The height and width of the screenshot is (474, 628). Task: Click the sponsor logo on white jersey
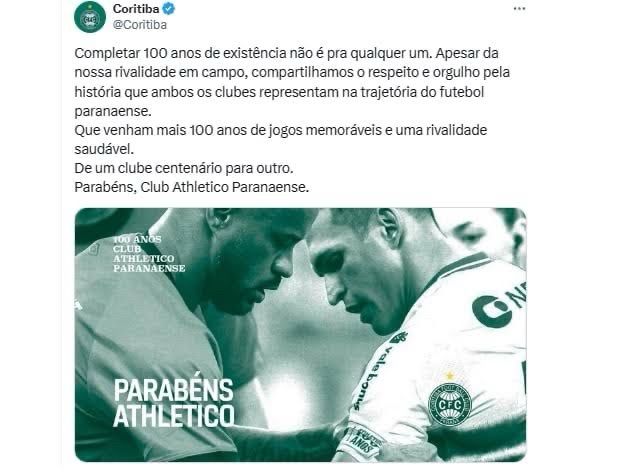(x=499, y=305)
